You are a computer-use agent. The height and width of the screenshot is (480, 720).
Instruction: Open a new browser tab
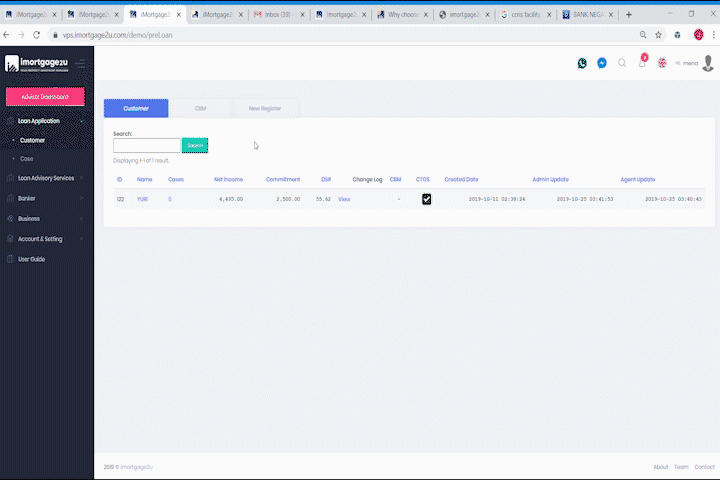coord(629,15)
